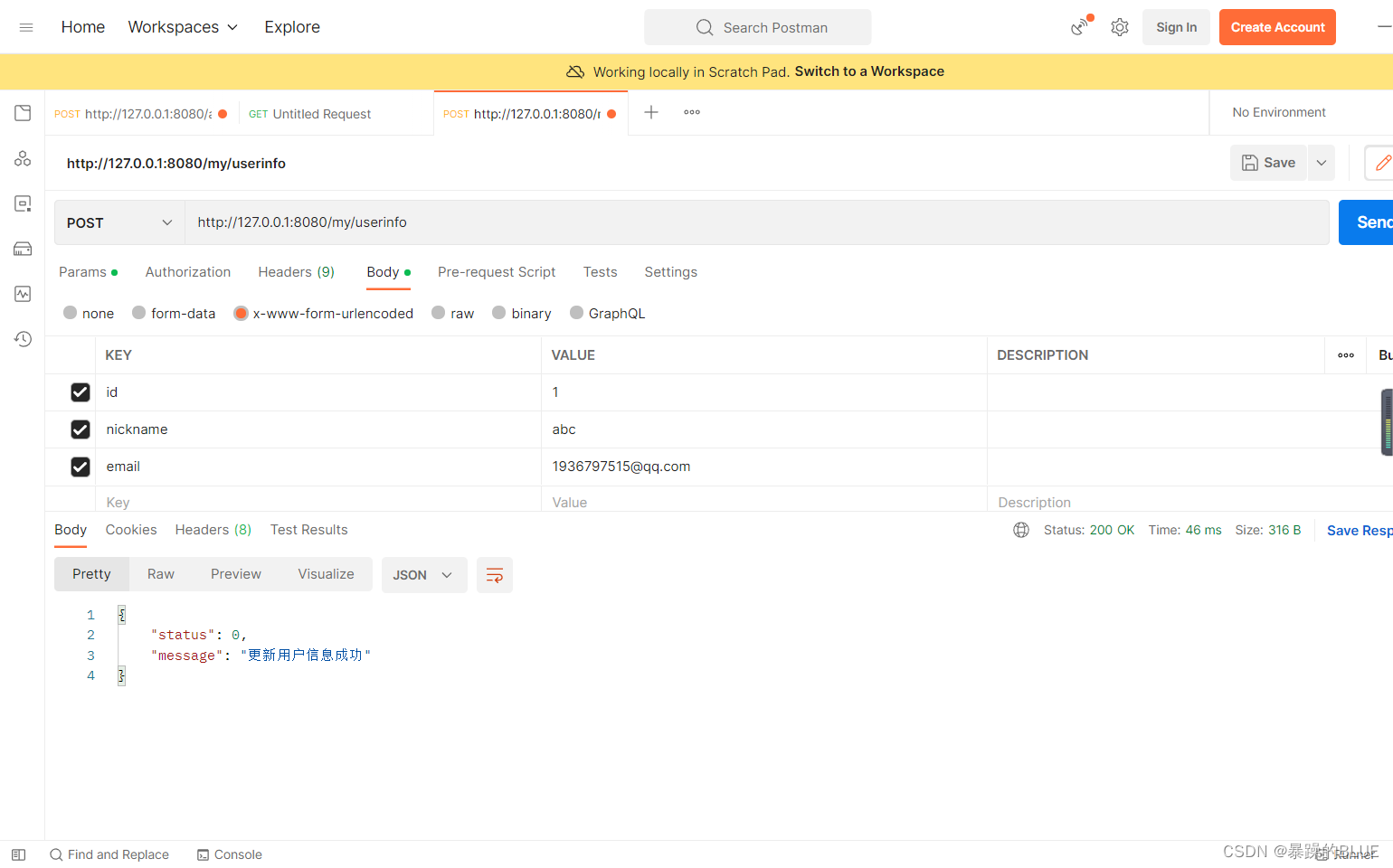Image resolution: width=1393 pixels, height=868 pixels.
Task: Go to Home
Action: click(83, 27)
